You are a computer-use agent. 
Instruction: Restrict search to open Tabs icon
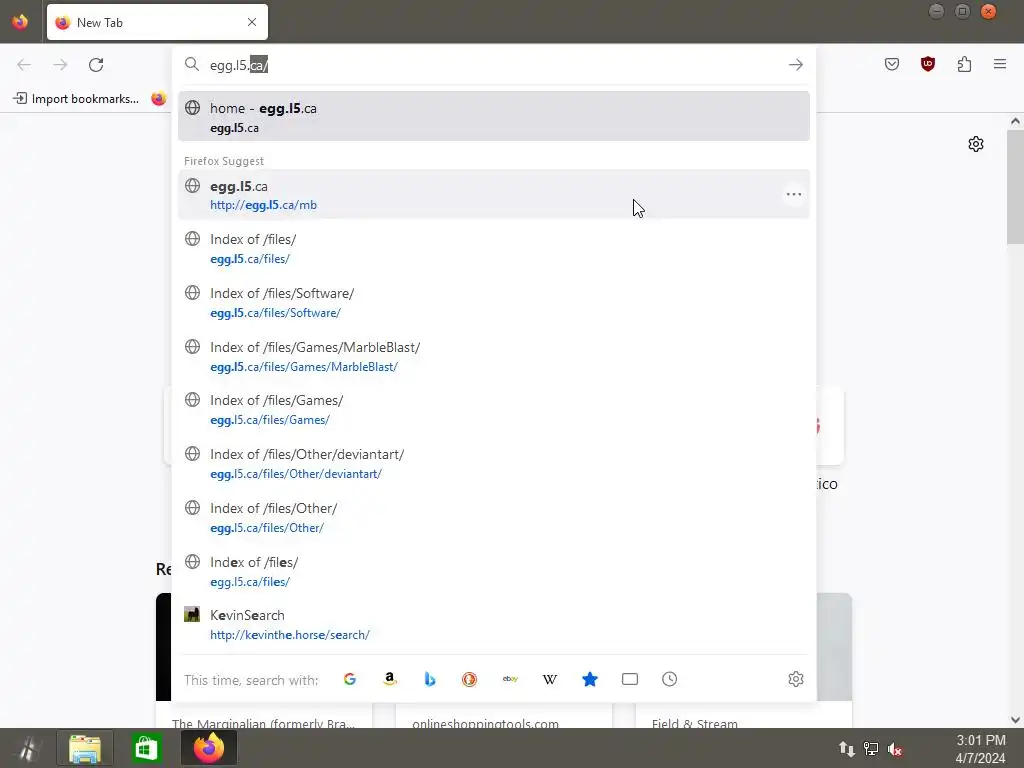click(630, 679)
